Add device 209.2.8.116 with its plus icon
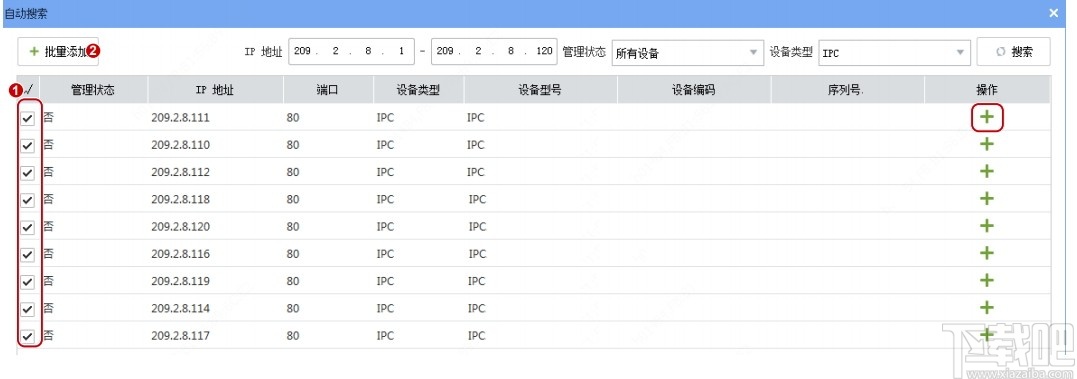This screenshot has width=1077, height=379. (x=986, y=253)
